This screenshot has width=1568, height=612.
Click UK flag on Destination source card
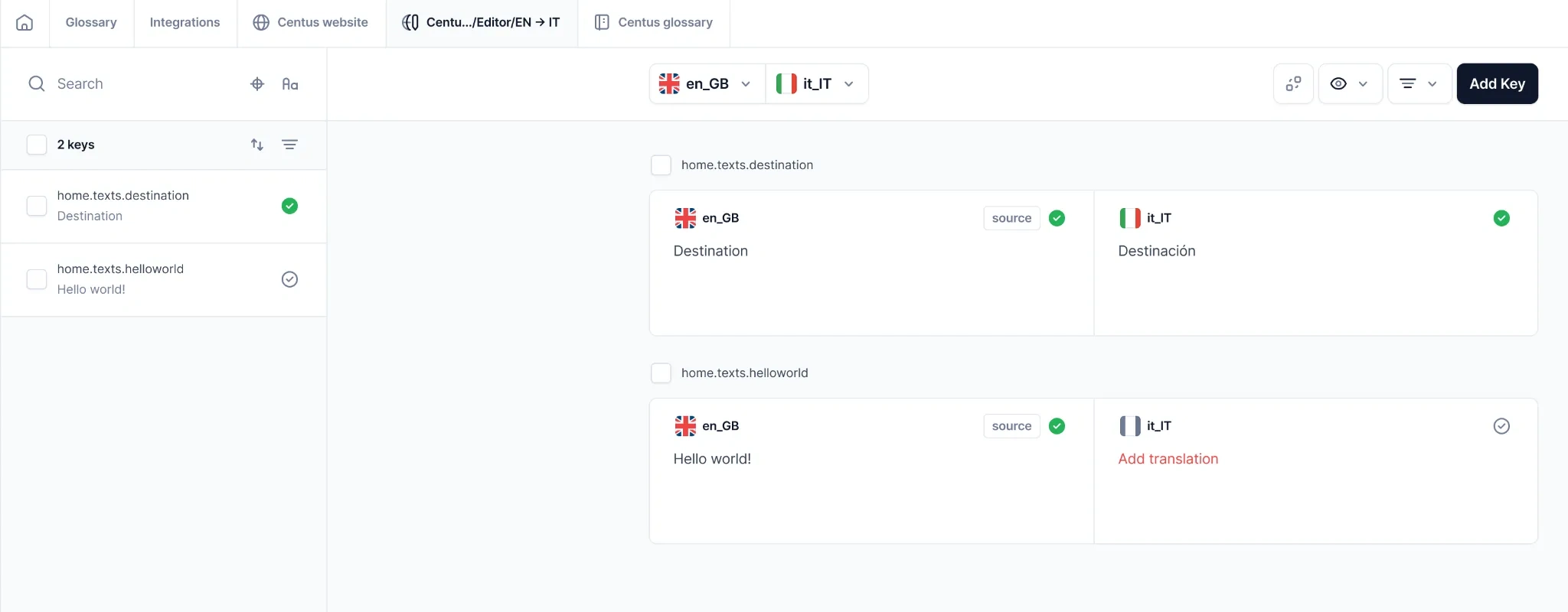click(x=685, y=218)
